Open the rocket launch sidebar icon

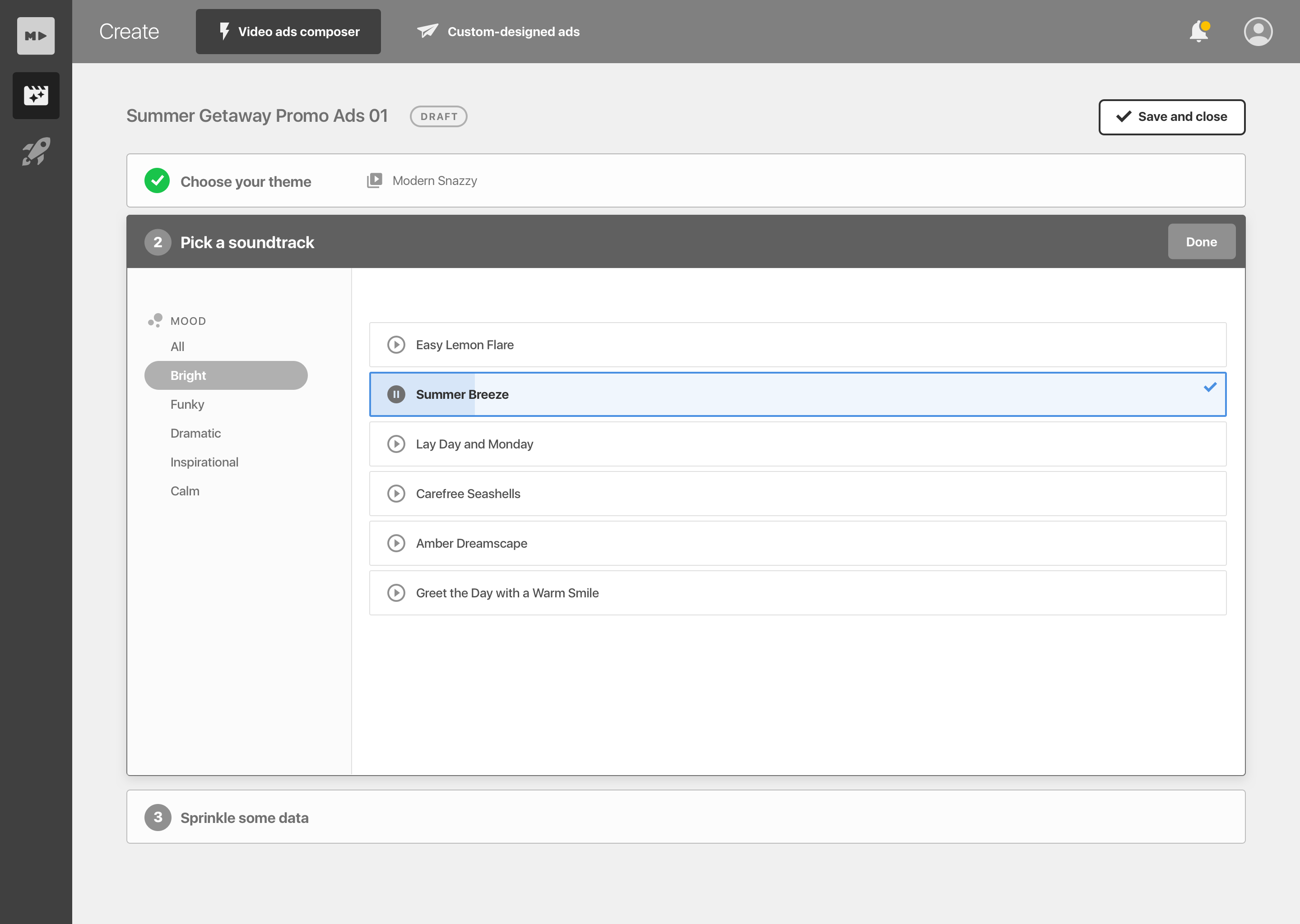coord(36,151)
